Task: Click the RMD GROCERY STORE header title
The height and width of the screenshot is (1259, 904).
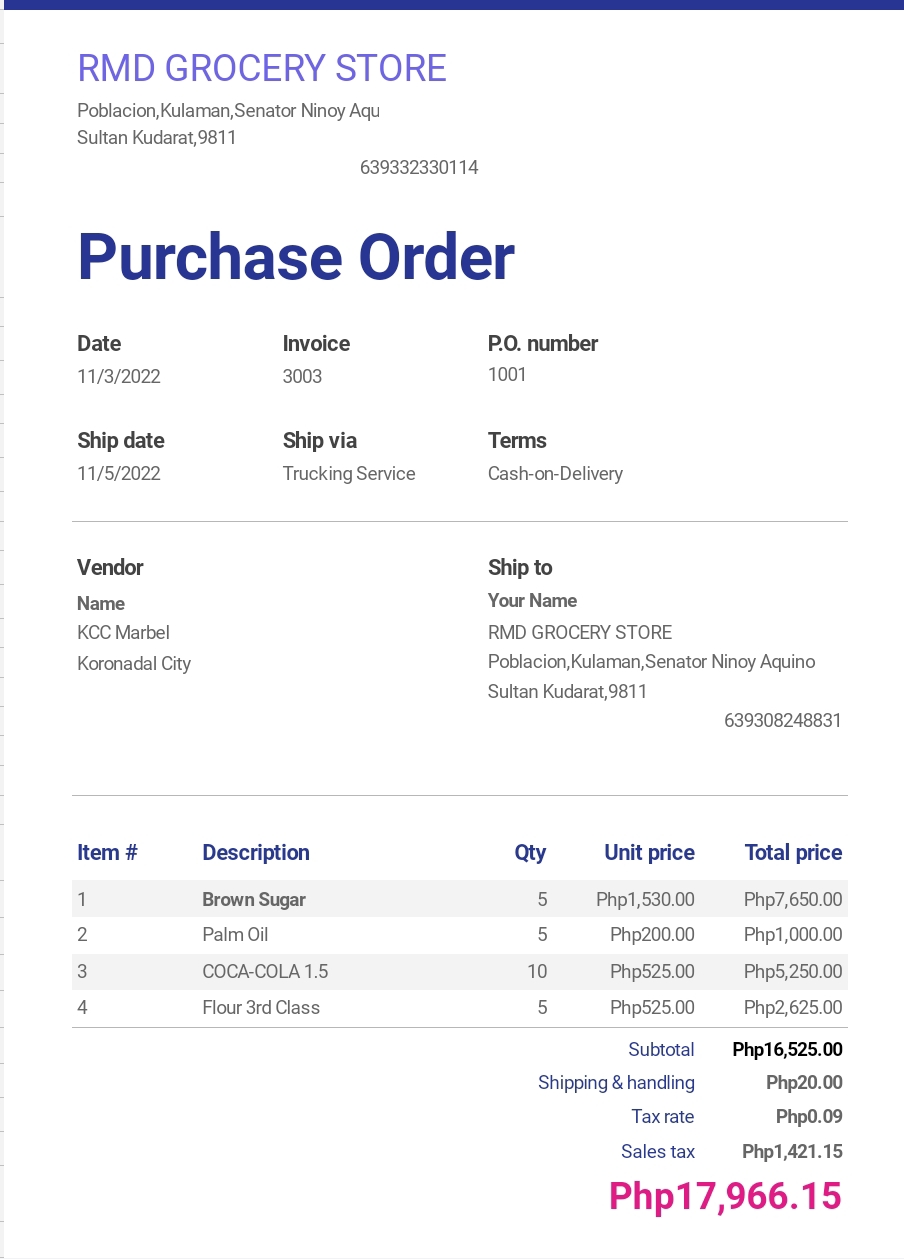Action: pyautogui.click(x=262, y=69)
